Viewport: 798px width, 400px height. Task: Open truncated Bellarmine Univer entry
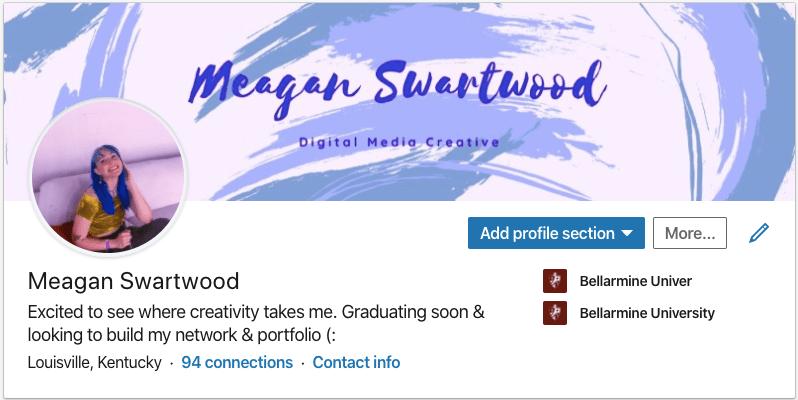[x=636, y=281]
